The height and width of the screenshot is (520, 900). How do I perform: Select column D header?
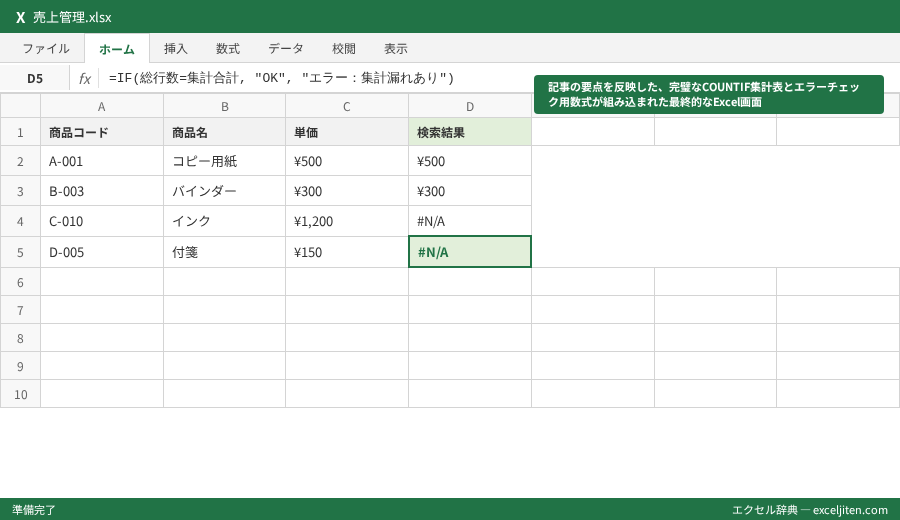click(x=470, y=106)
